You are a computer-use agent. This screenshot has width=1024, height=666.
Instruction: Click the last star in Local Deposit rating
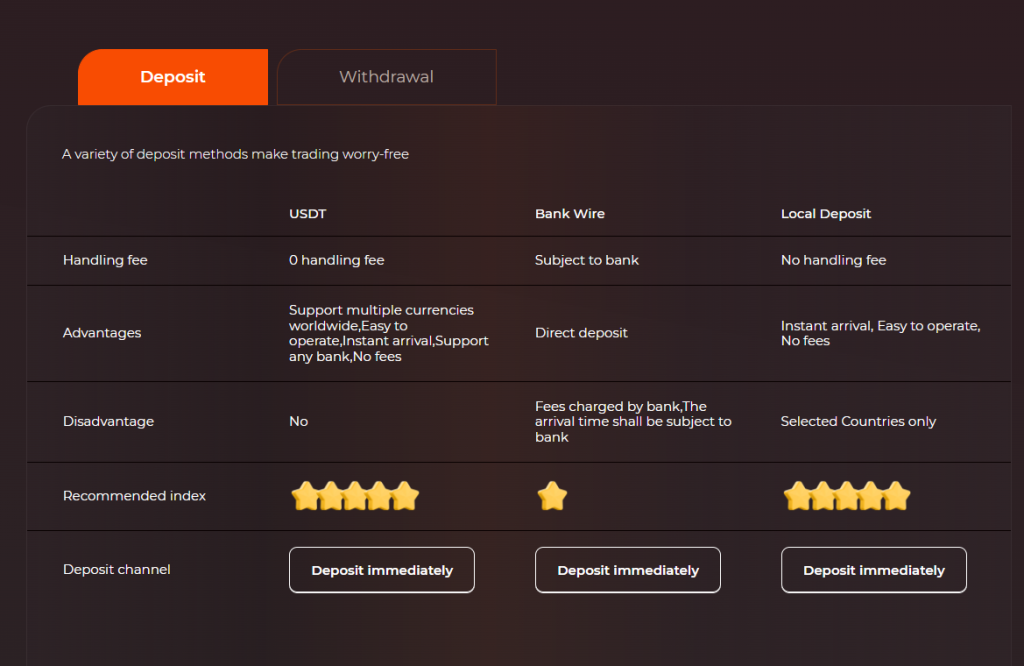coord(897,496)
